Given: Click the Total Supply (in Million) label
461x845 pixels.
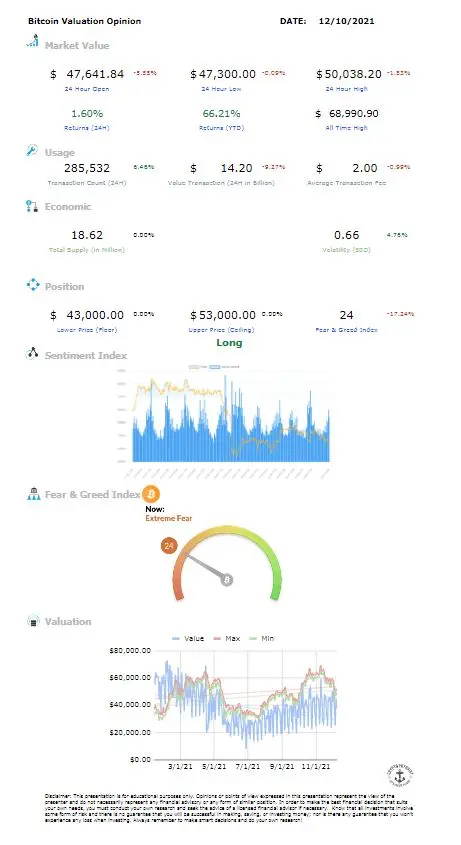Looking at the screenshot, I should tap(87, 250).
